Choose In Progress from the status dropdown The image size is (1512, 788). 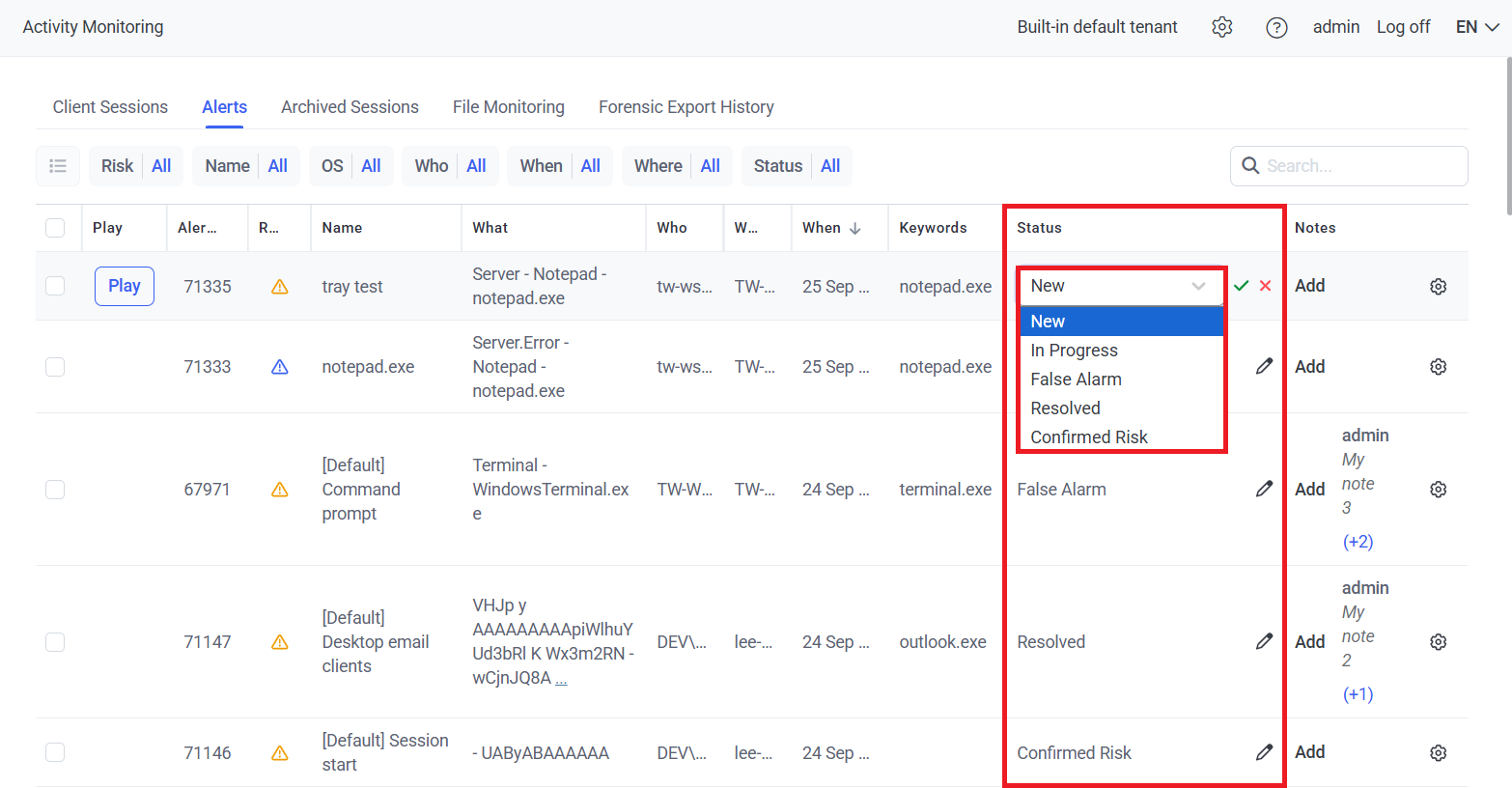pos(1074,351)
